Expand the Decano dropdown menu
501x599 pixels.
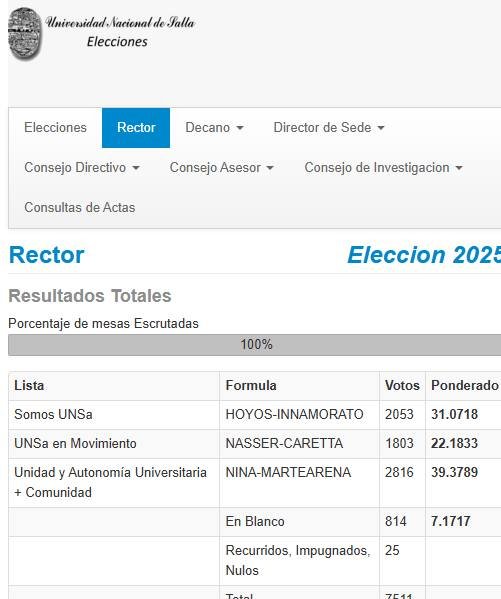tap(214, 128)
